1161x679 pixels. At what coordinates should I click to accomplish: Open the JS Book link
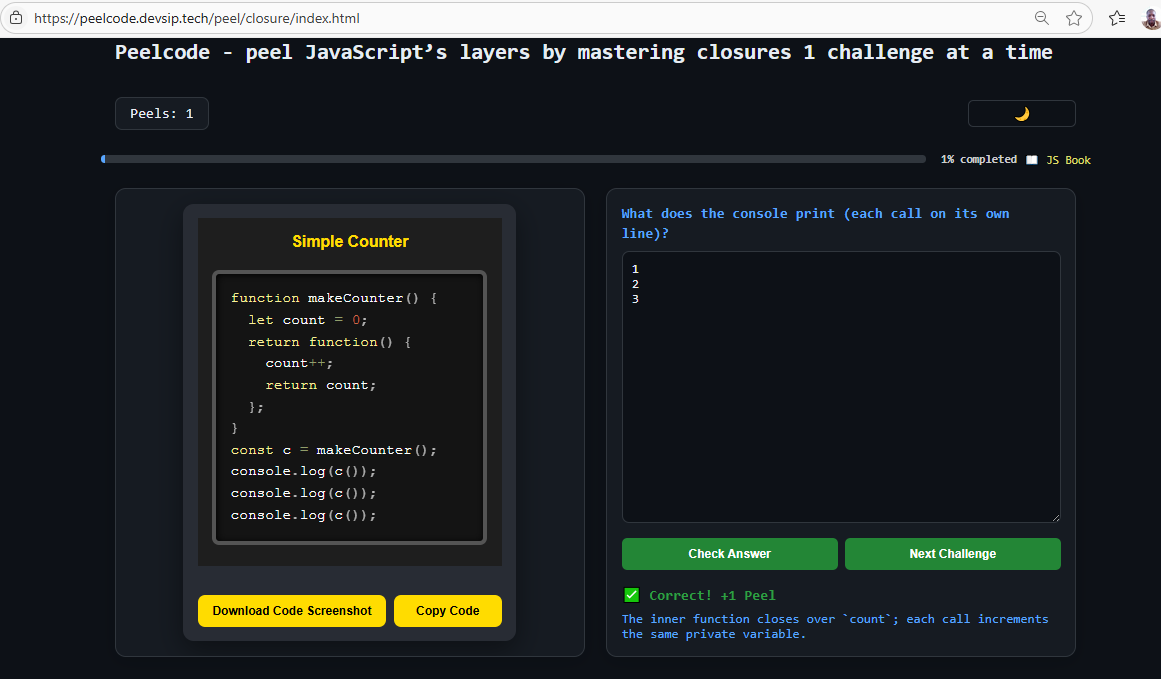1068,159
